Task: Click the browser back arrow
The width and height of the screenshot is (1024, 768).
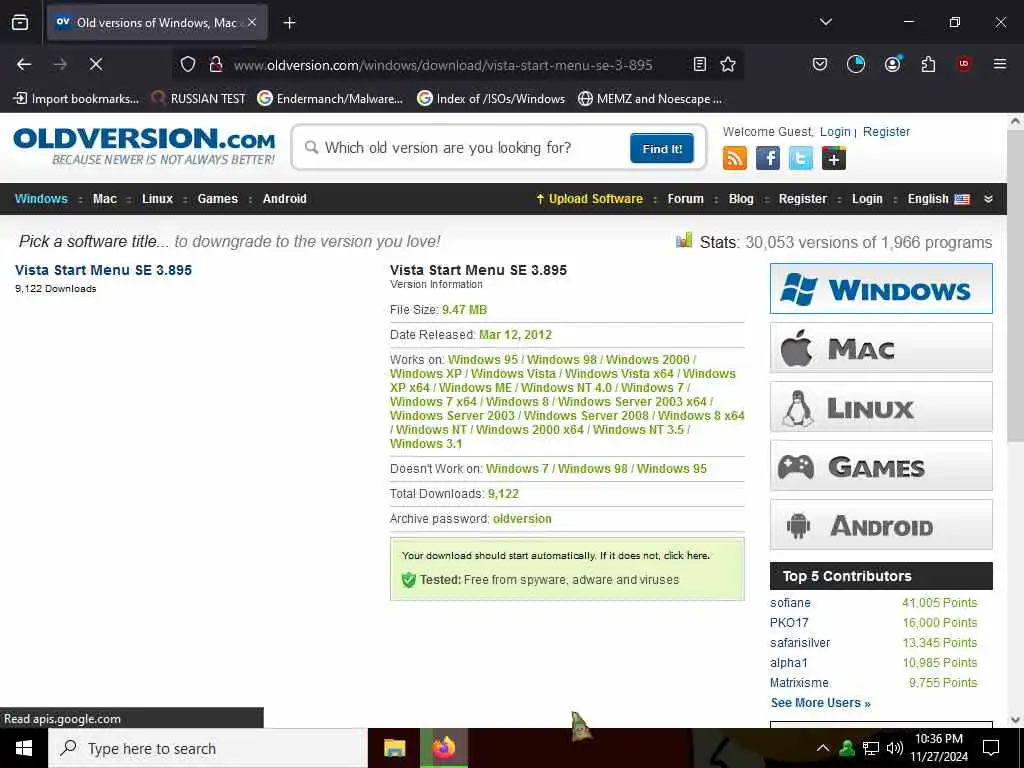Action: [x=24, y=64]
